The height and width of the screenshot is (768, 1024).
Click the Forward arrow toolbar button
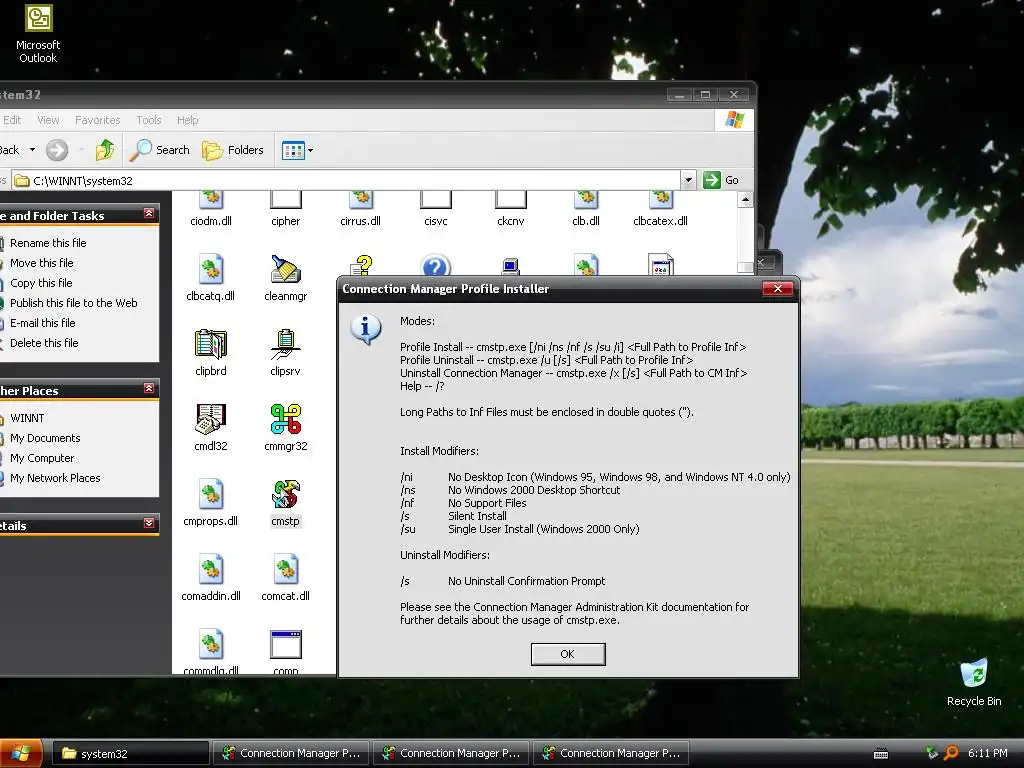(57, 150)
